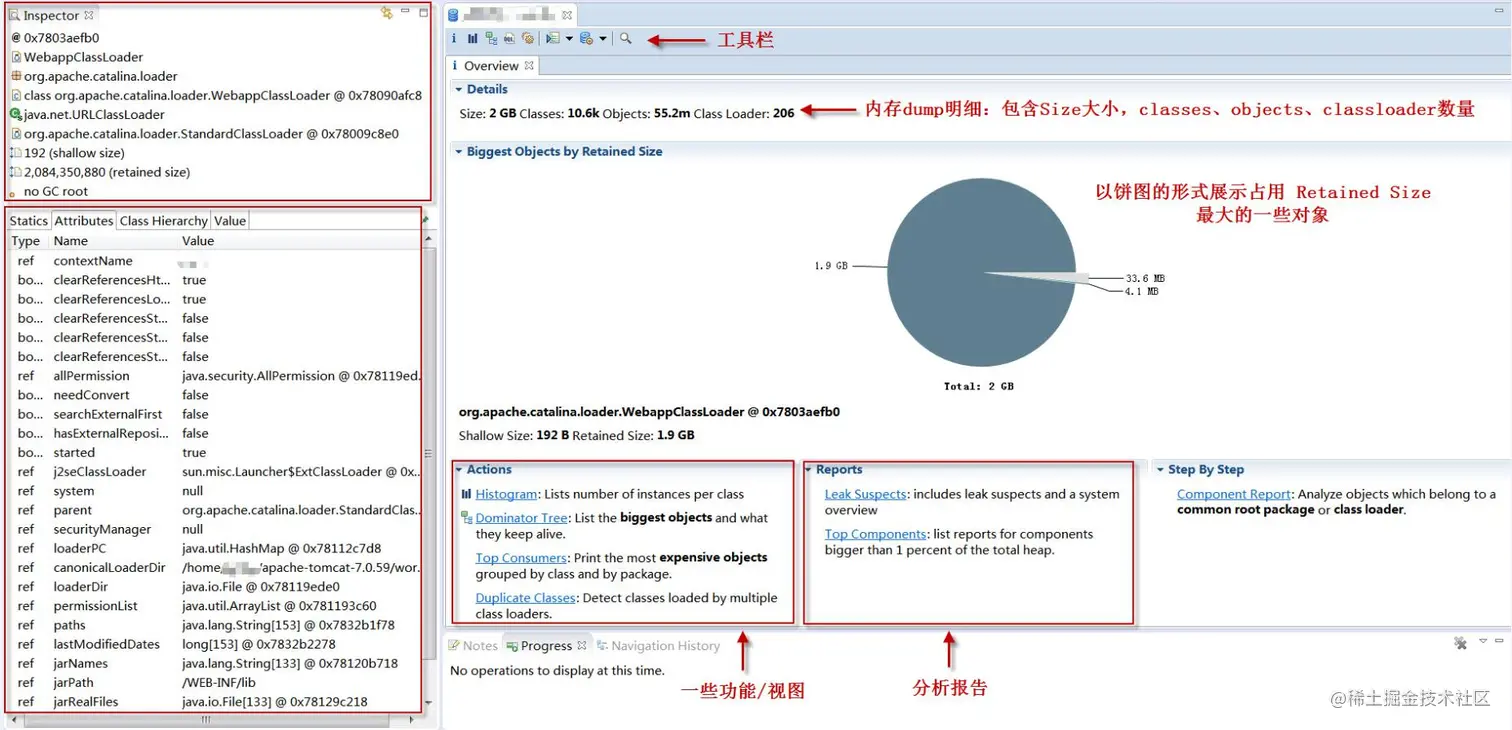Select the Attributes tab

click(x=83, y=221)
